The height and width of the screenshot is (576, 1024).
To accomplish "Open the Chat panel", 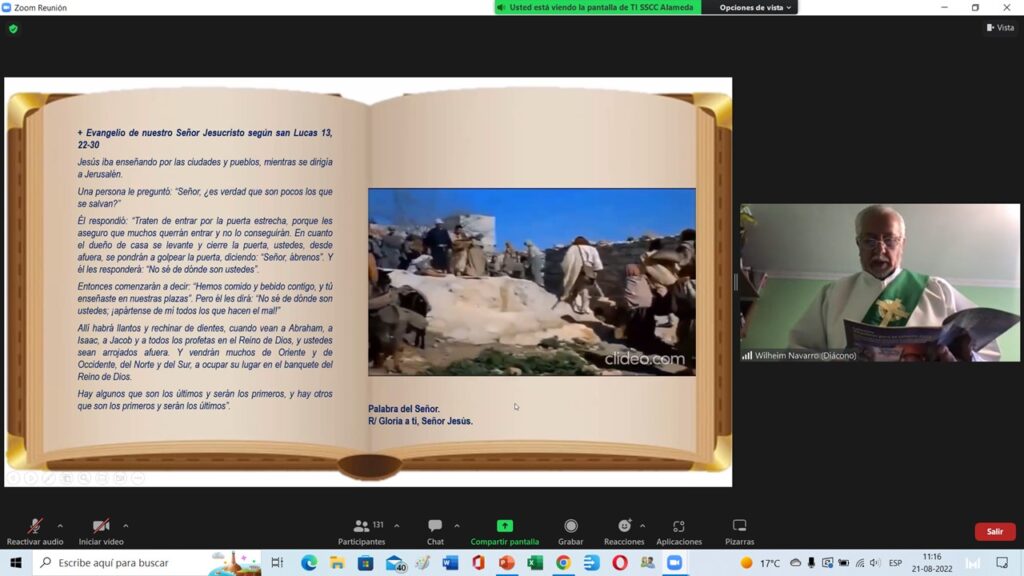I will pos(435,532).
